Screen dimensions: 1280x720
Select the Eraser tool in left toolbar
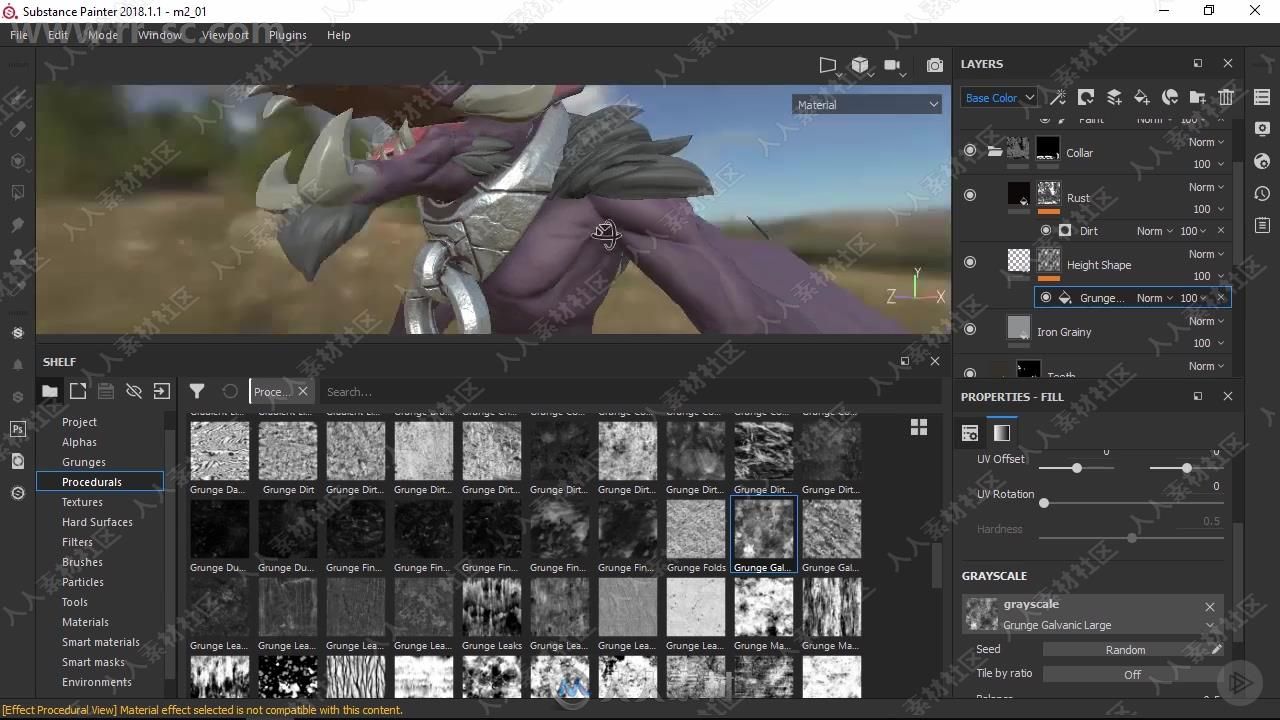tap(17, 129)
